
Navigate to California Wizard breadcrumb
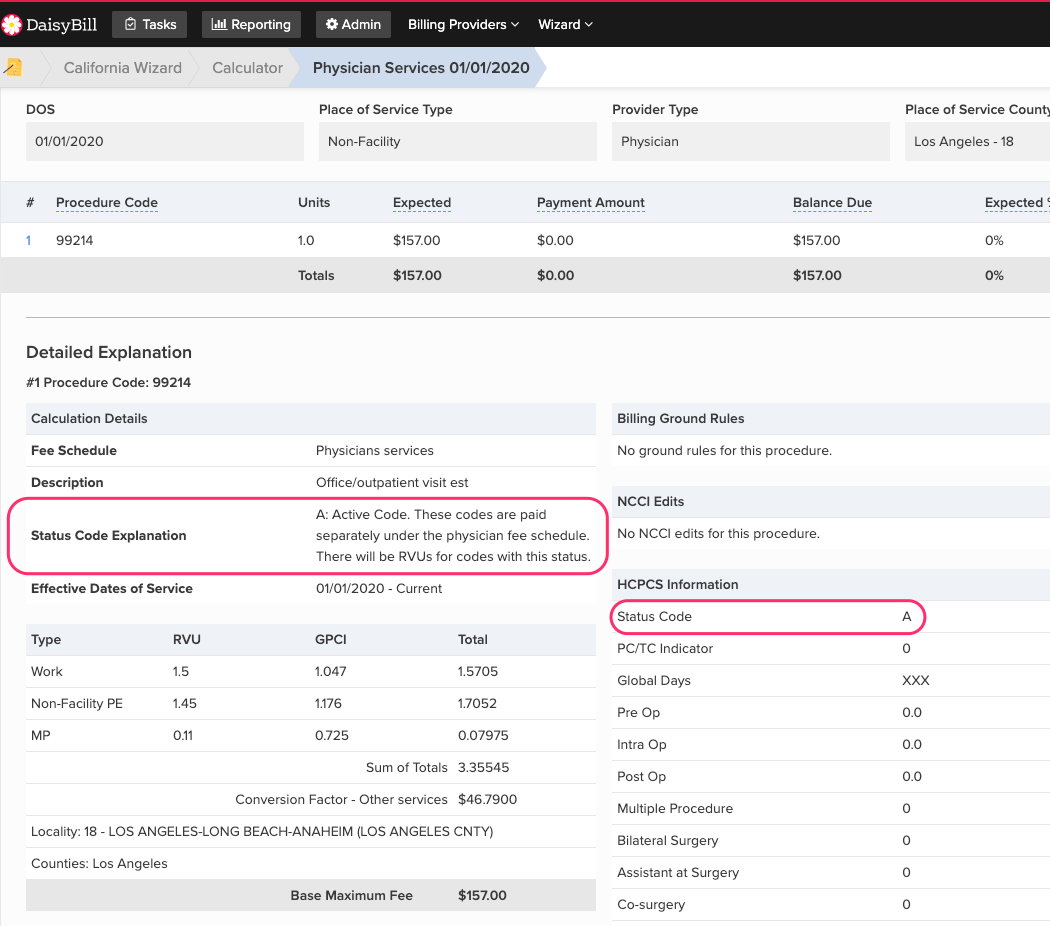122,67
